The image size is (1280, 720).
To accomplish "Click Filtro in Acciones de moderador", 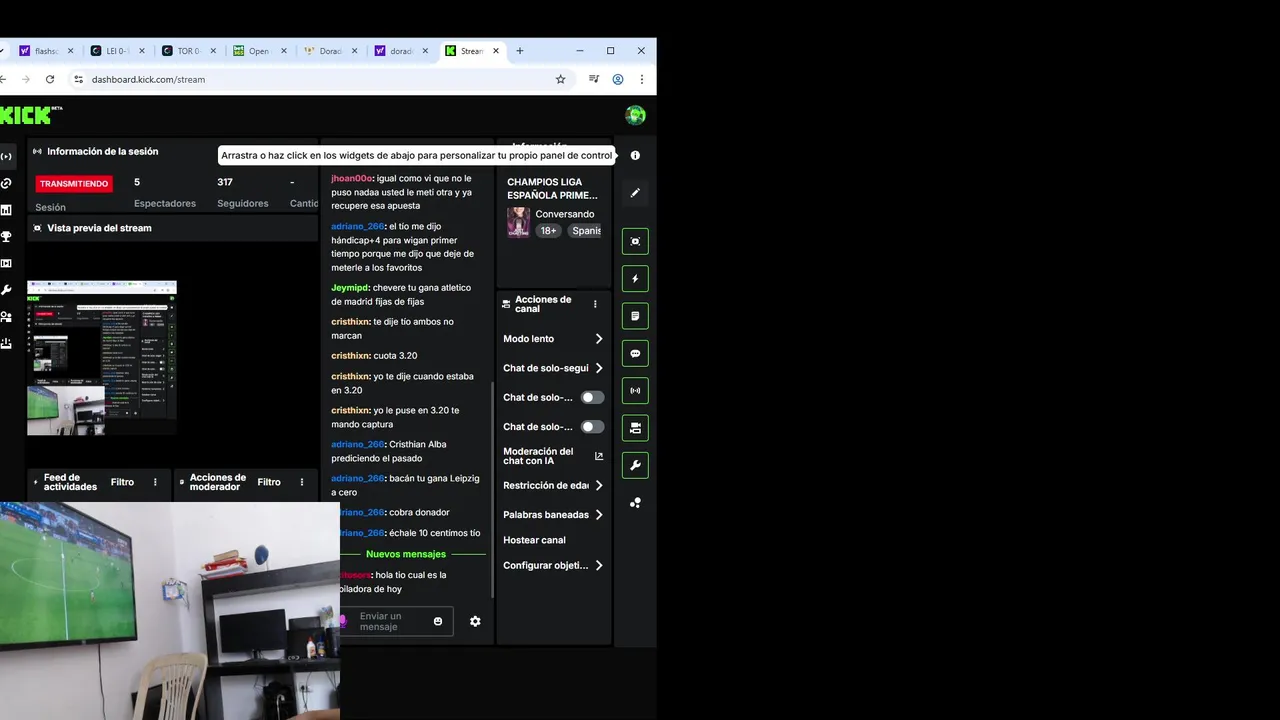I will (x=269, y=482).
